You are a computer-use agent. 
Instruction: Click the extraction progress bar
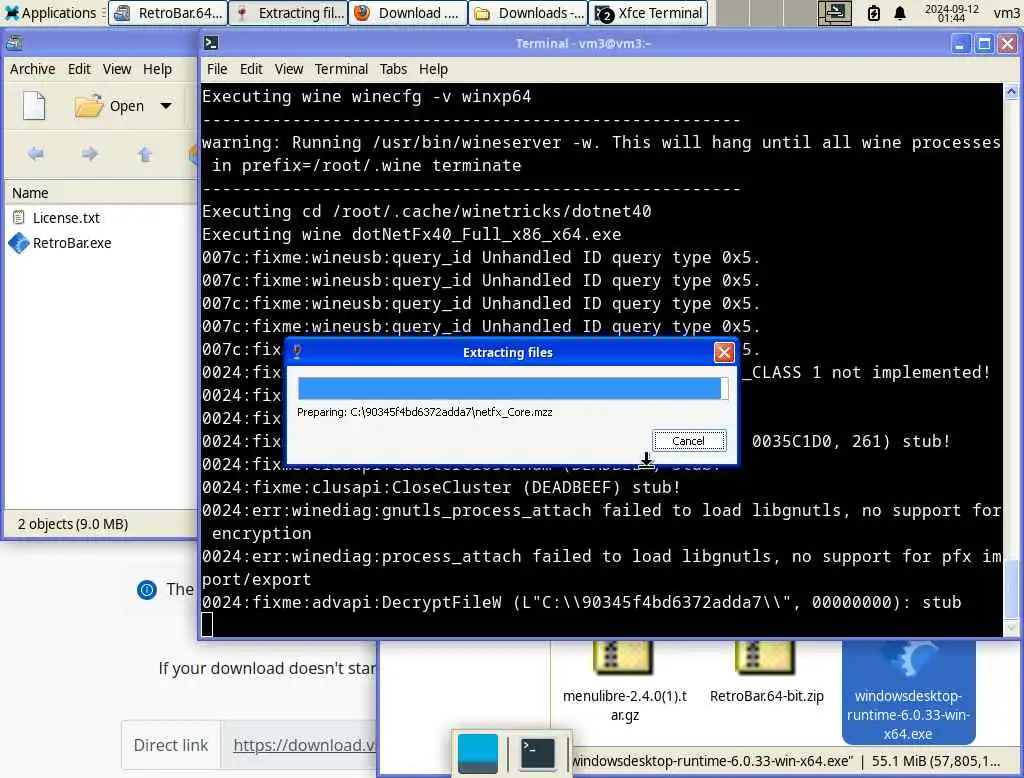513,389
